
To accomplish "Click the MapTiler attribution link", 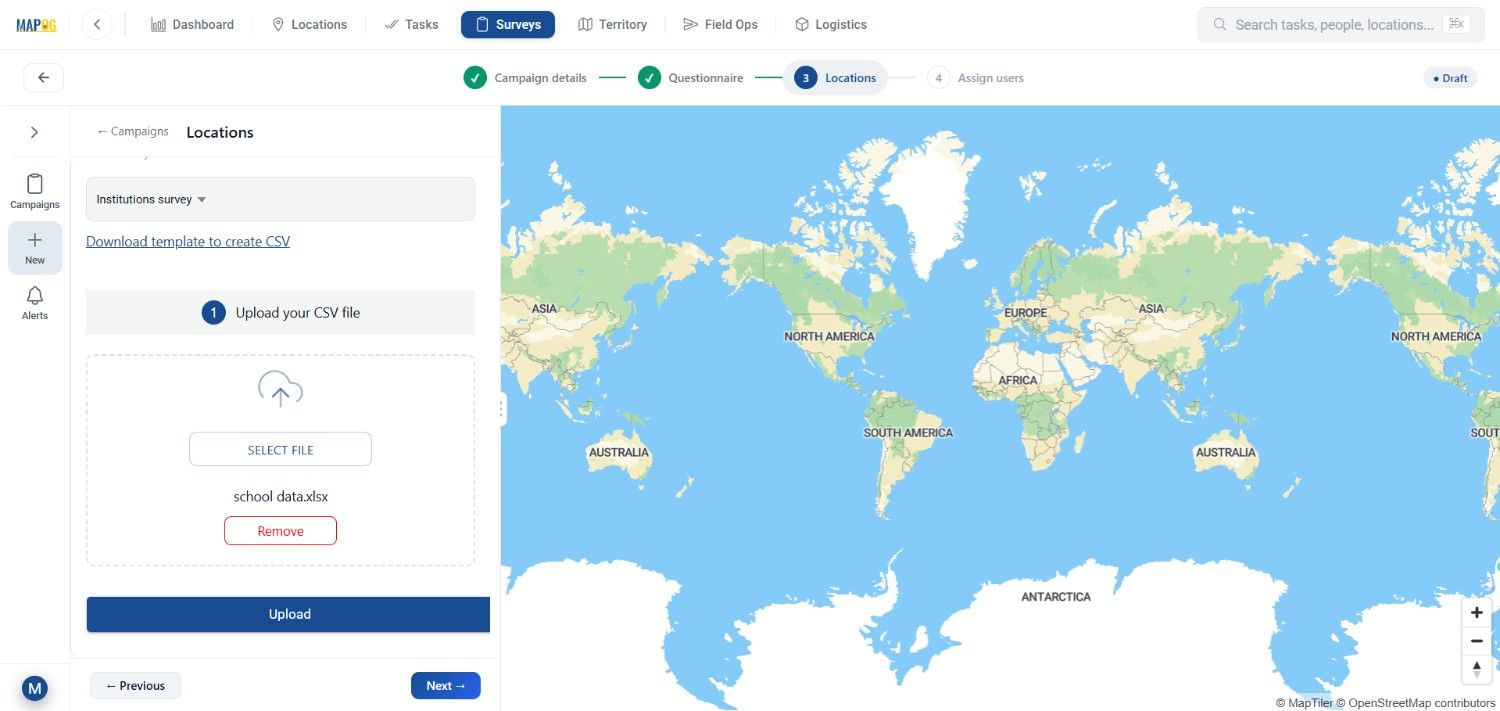I will (1304, 703).
